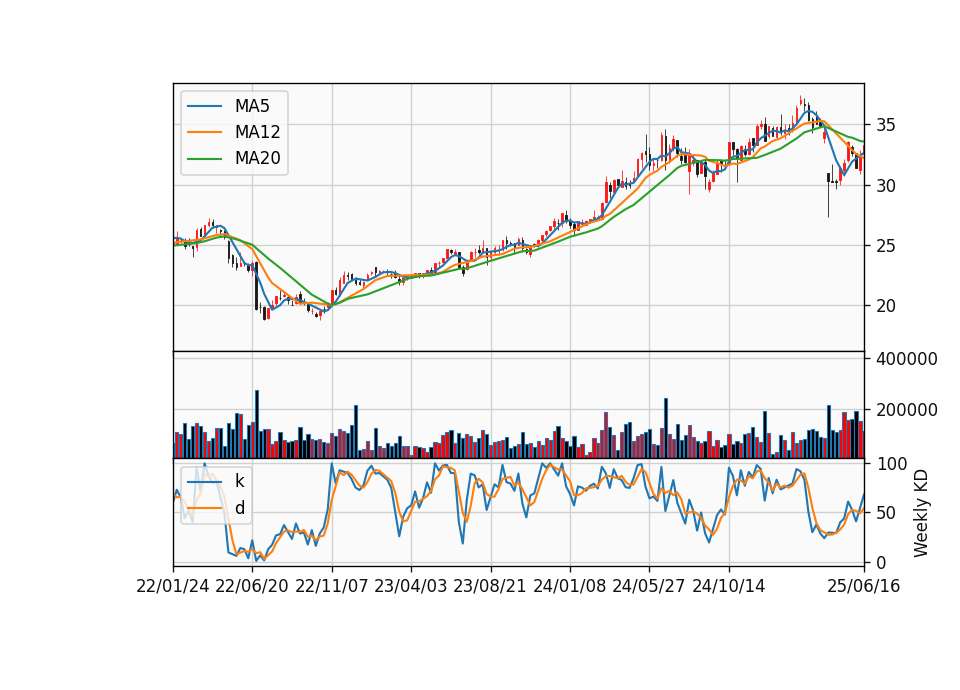Click the k legend label

[x=239, y=481]
